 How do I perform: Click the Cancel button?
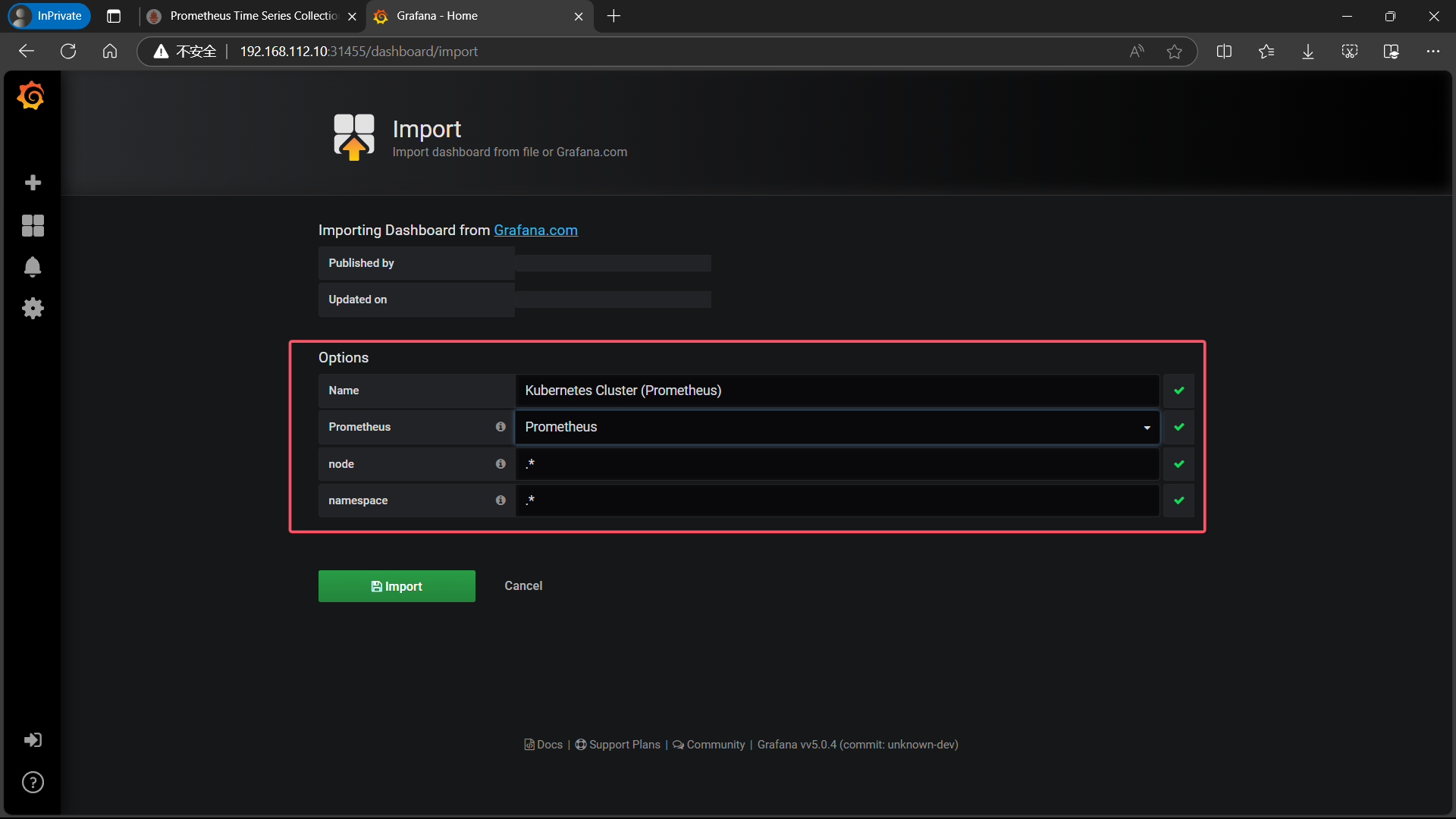[x=523, y=585]
